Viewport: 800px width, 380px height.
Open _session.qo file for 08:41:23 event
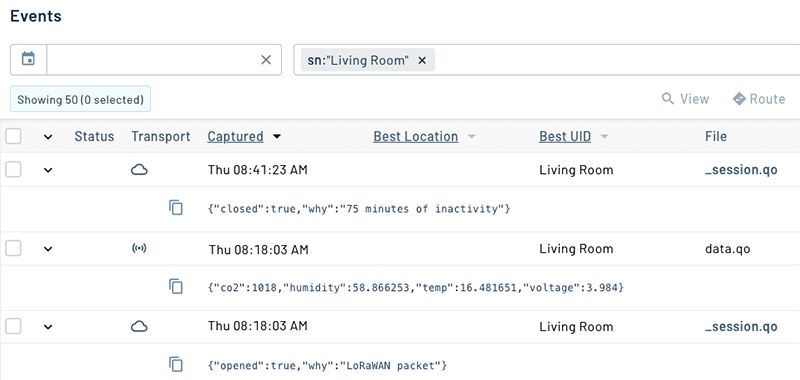pyautogui.click(x=741, y=170)
